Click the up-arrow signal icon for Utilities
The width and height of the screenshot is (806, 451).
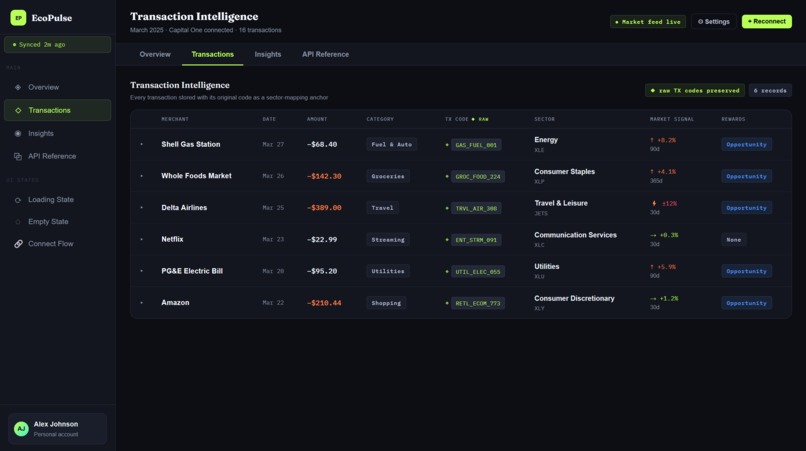(x=652, y=267)
